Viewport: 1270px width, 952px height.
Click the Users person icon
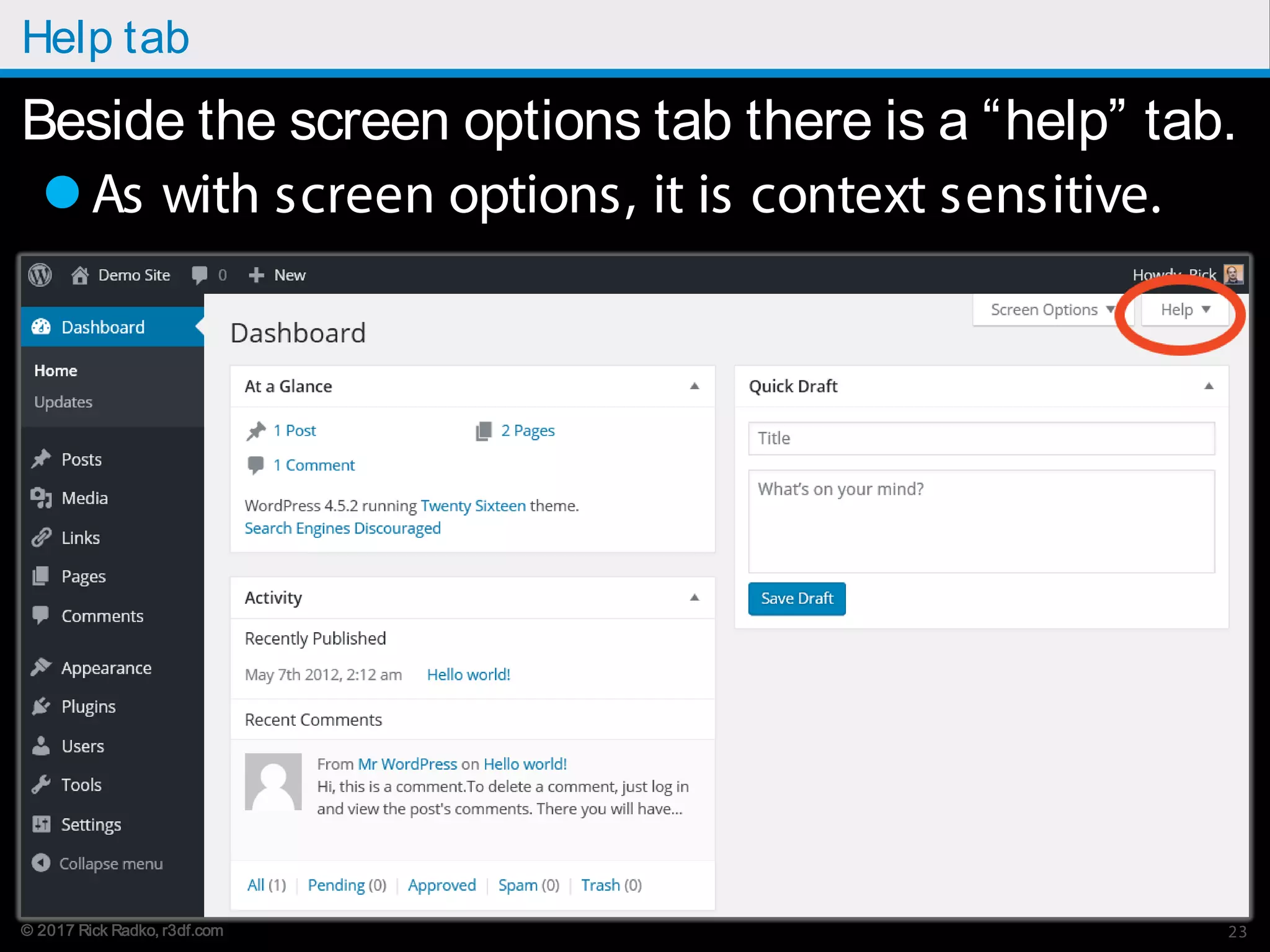point(41,746)
